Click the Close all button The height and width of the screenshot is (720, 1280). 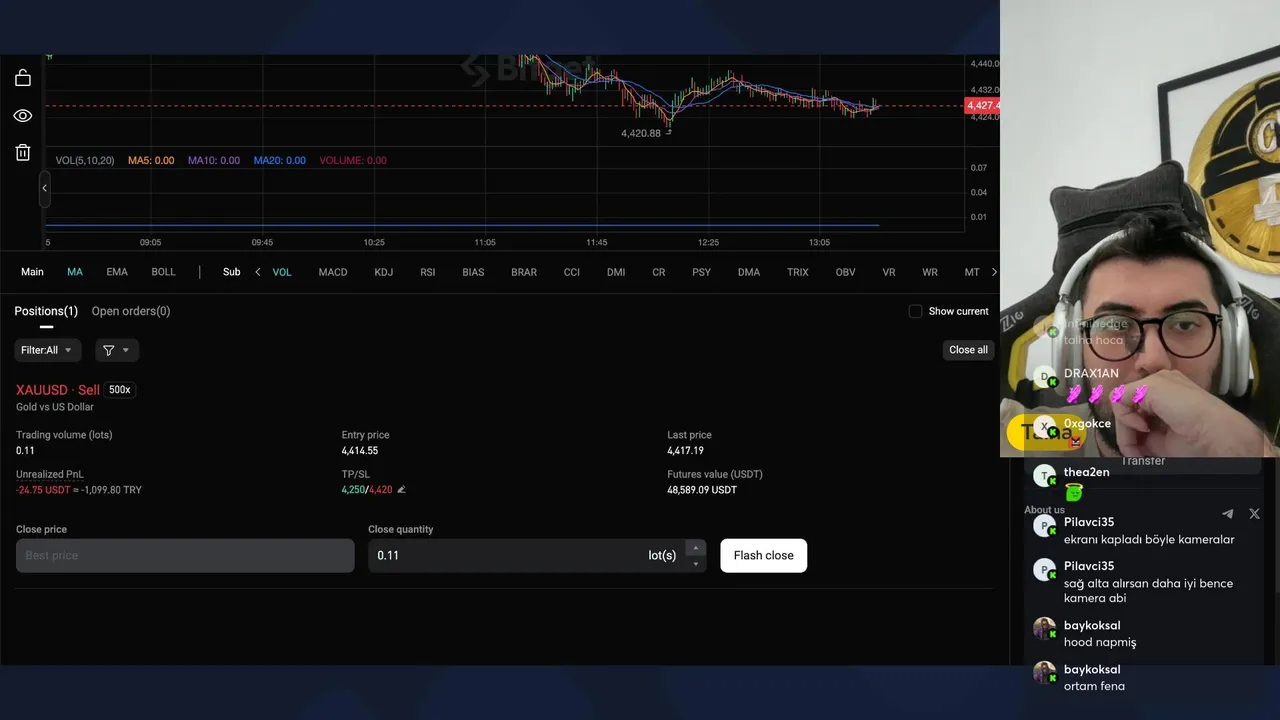[968, 350]
